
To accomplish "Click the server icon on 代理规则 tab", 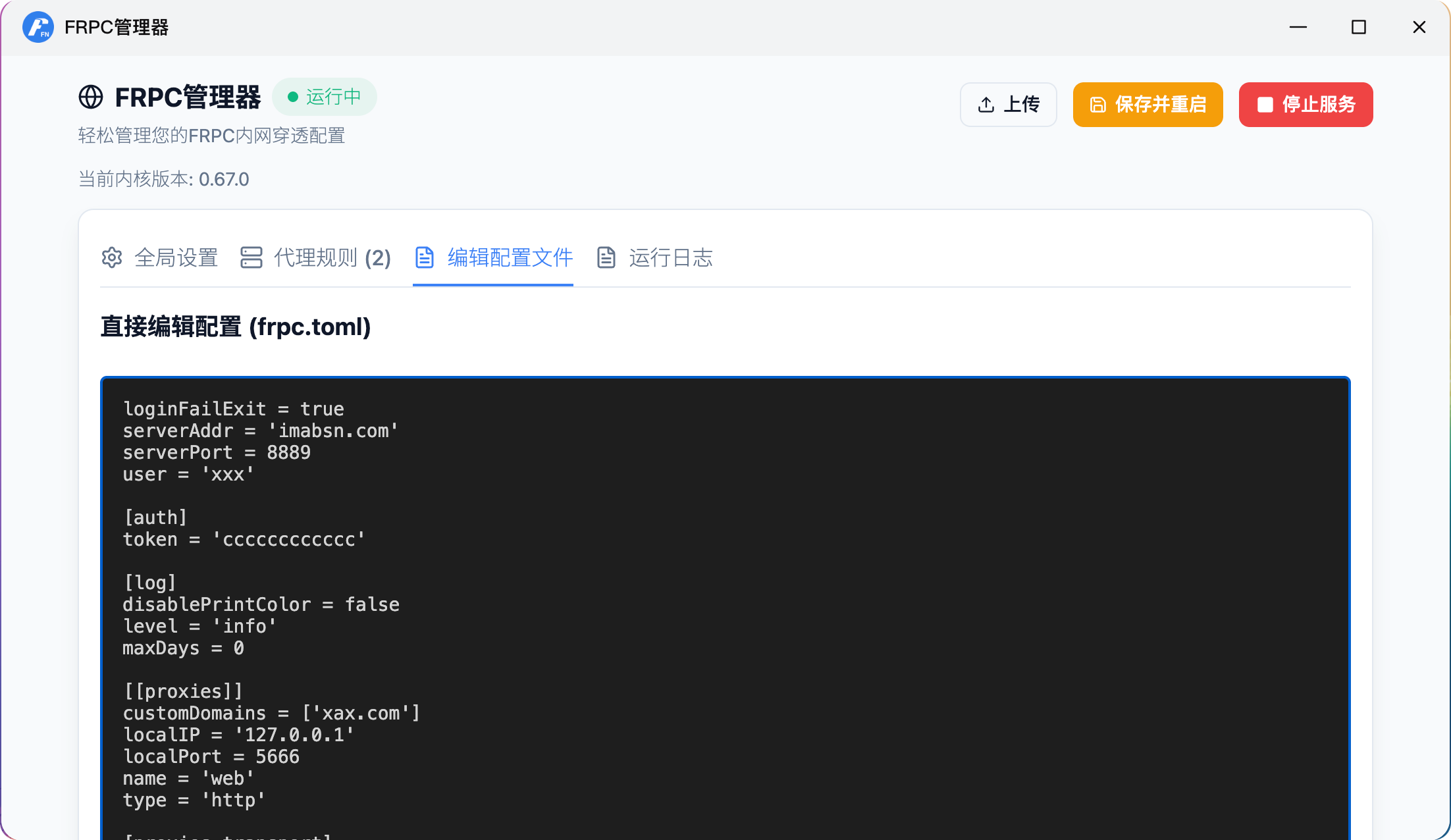I will coord(251,257).
